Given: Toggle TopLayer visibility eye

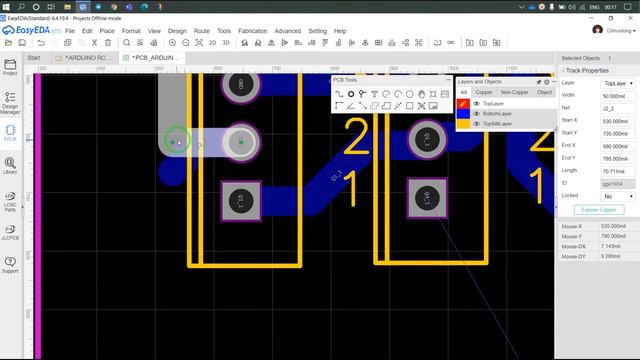Looking at the screenshot, I should [476, 104].
